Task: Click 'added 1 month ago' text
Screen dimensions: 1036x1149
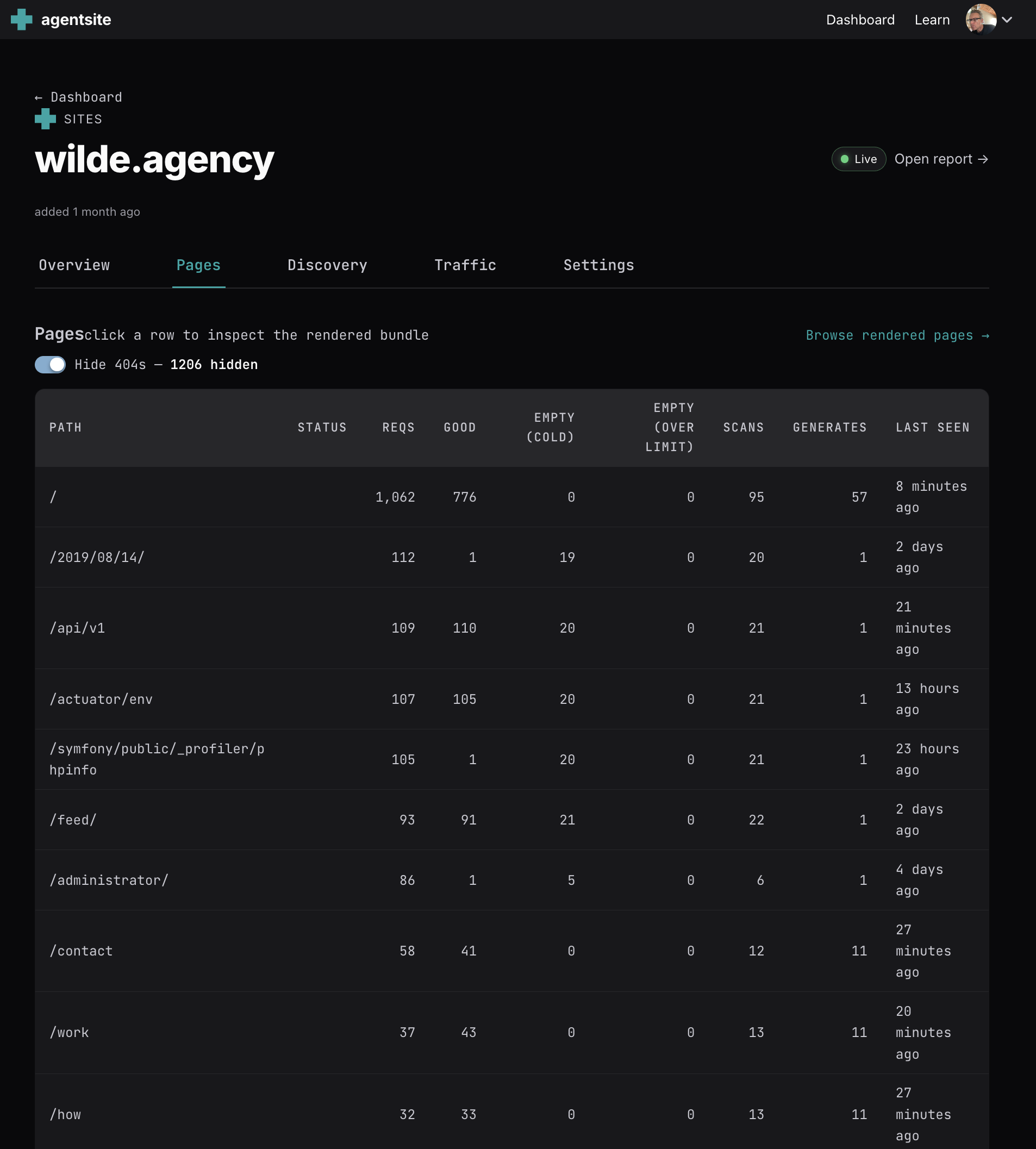Action: 87,212
